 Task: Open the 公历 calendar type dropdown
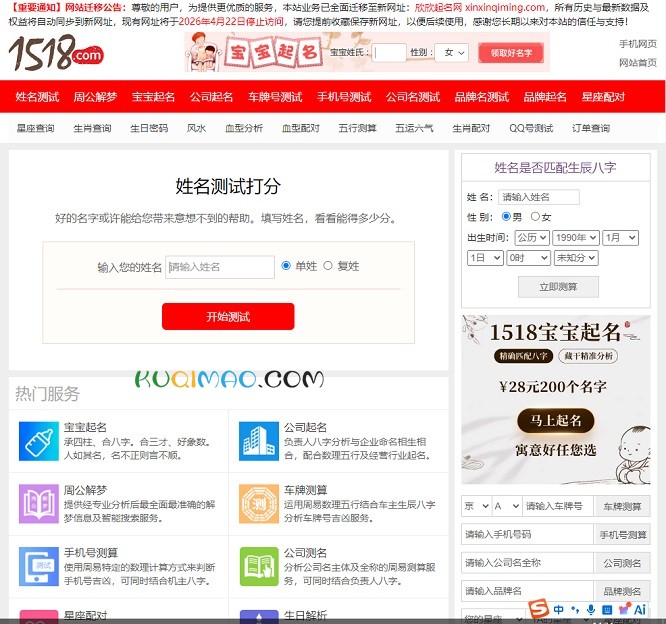pos(532,237)
